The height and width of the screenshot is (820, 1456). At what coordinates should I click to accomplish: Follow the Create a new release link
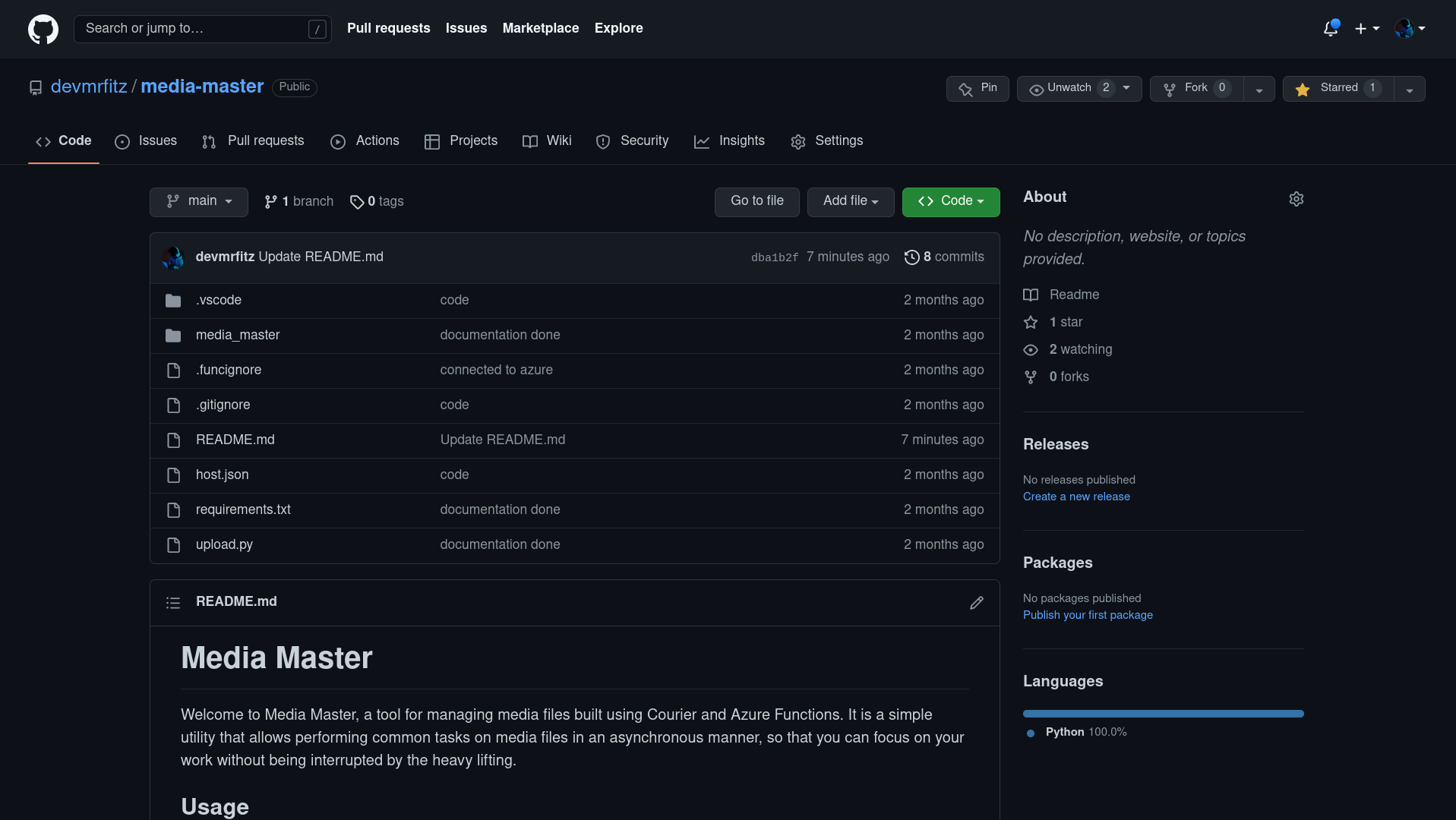coord(1075,496)
